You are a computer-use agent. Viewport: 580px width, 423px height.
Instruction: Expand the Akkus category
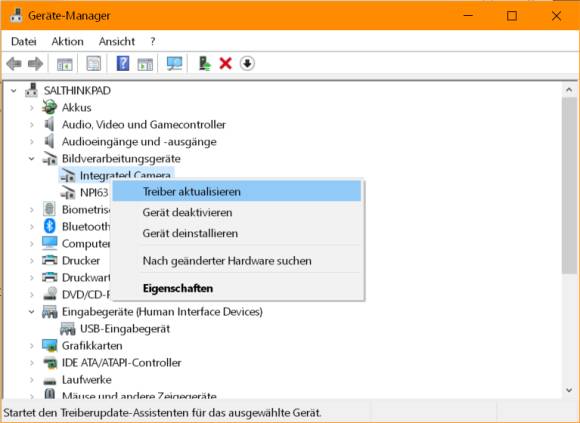[32, 108]
